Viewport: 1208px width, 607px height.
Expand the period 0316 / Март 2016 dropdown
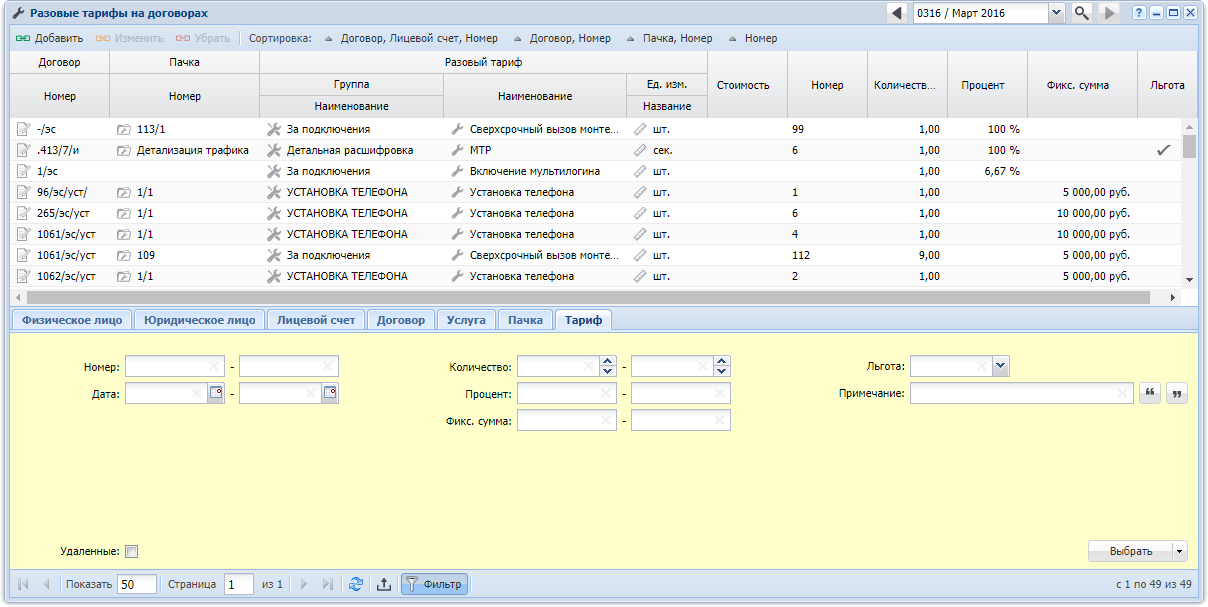pos(1056,13)
